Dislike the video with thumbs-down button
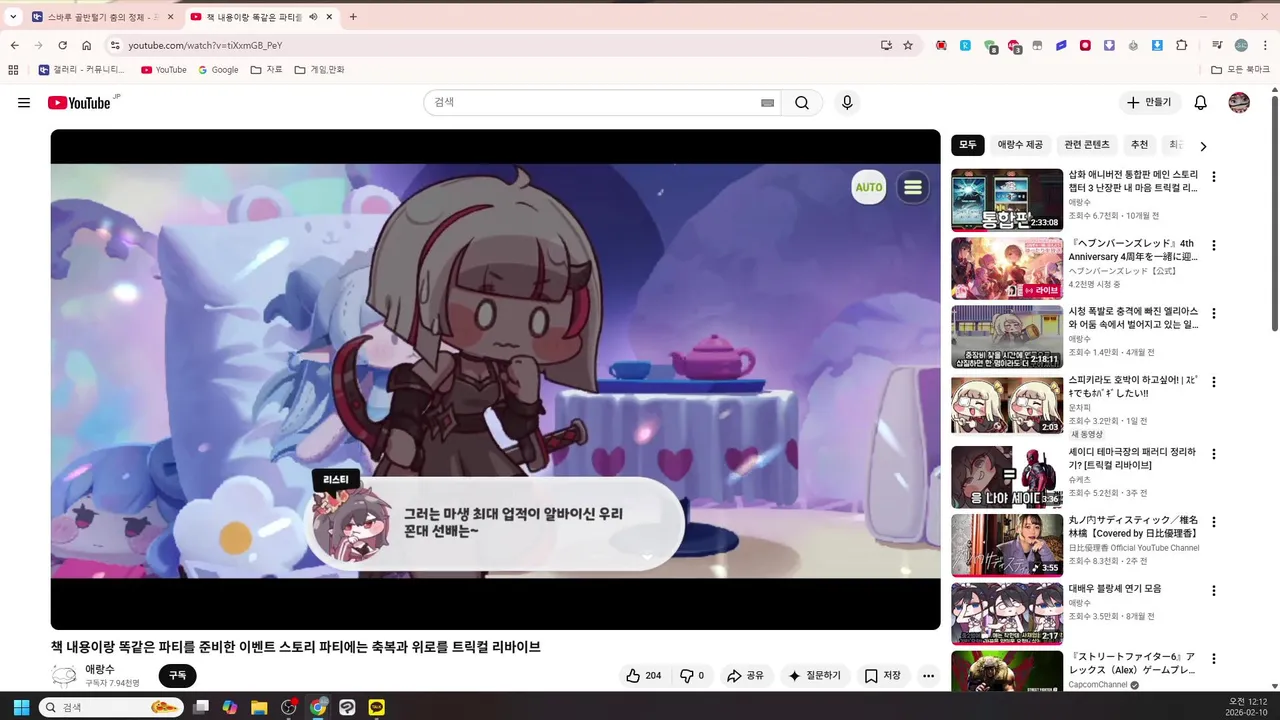The image size is (1280, 720). (692, 676)
